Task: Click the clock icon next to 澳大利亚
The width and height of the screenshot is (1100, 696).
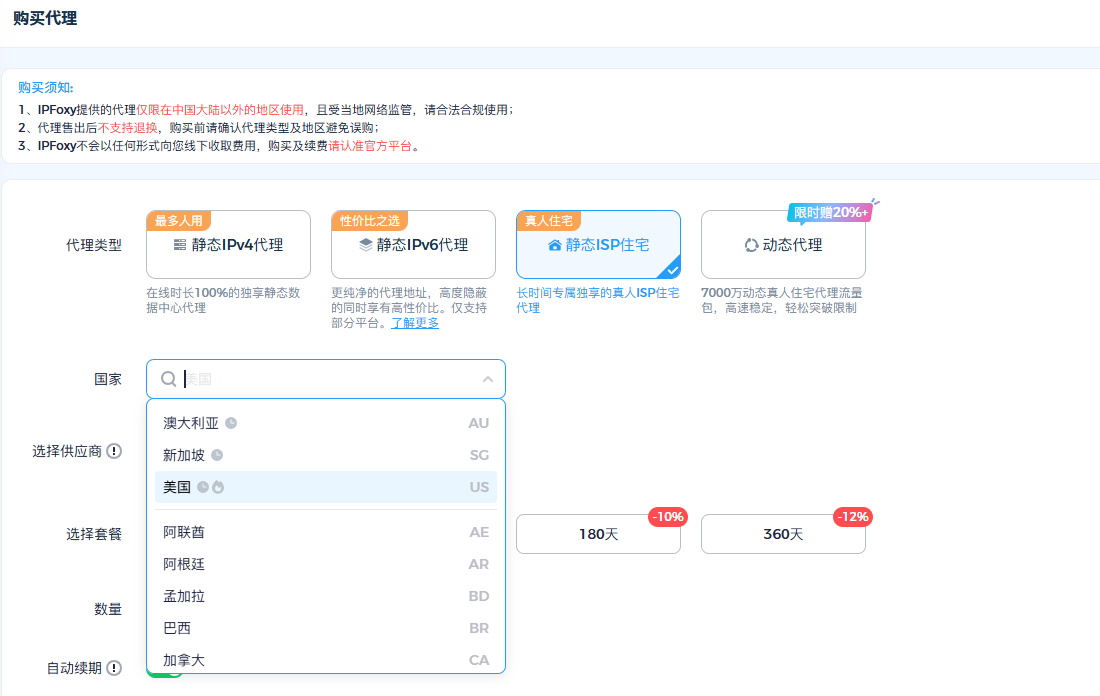Action: pyautogui.click(x=231, y=423)
